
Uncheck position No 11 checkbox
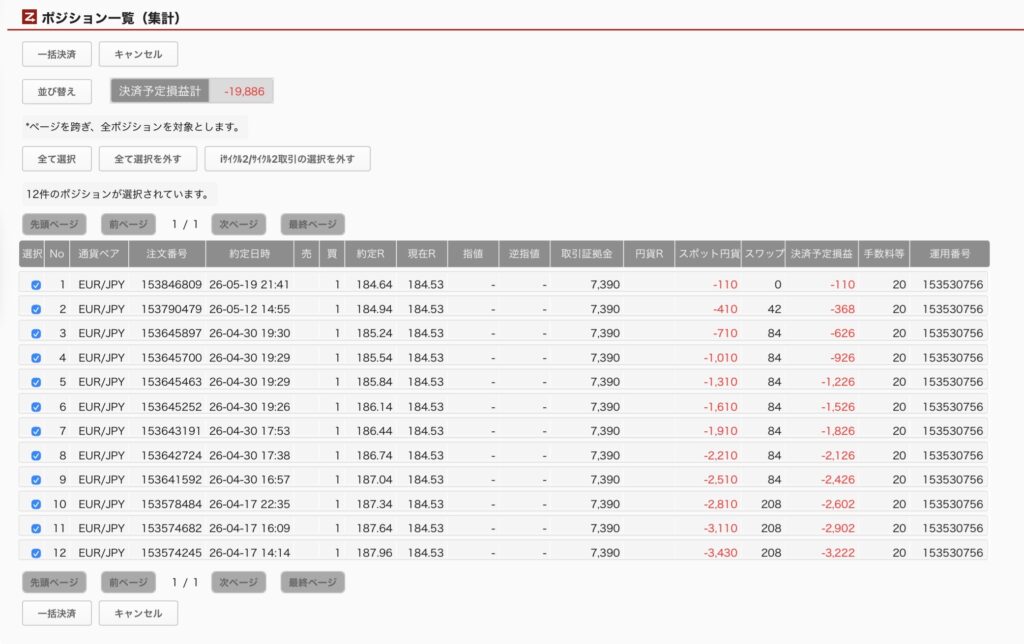coord(36,528)
